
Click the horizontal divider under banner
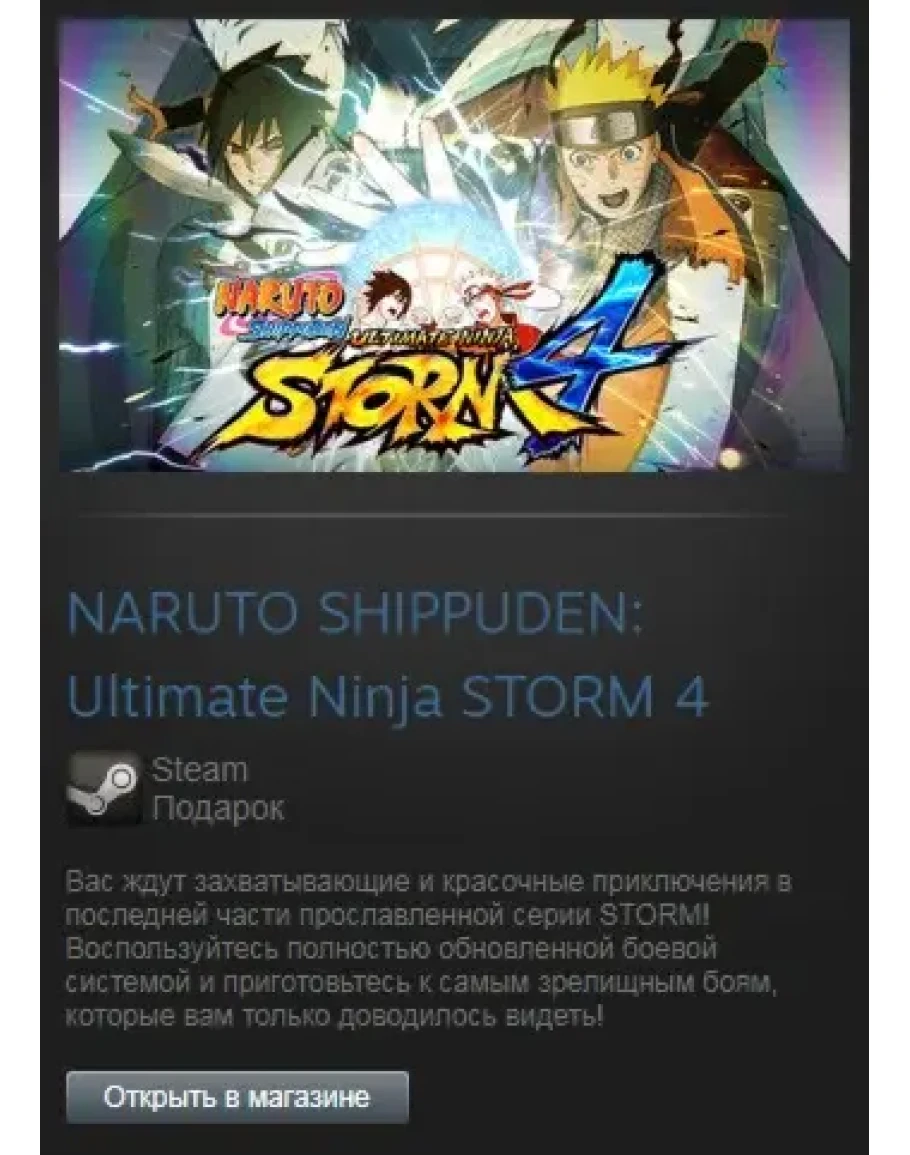point(433,514)
